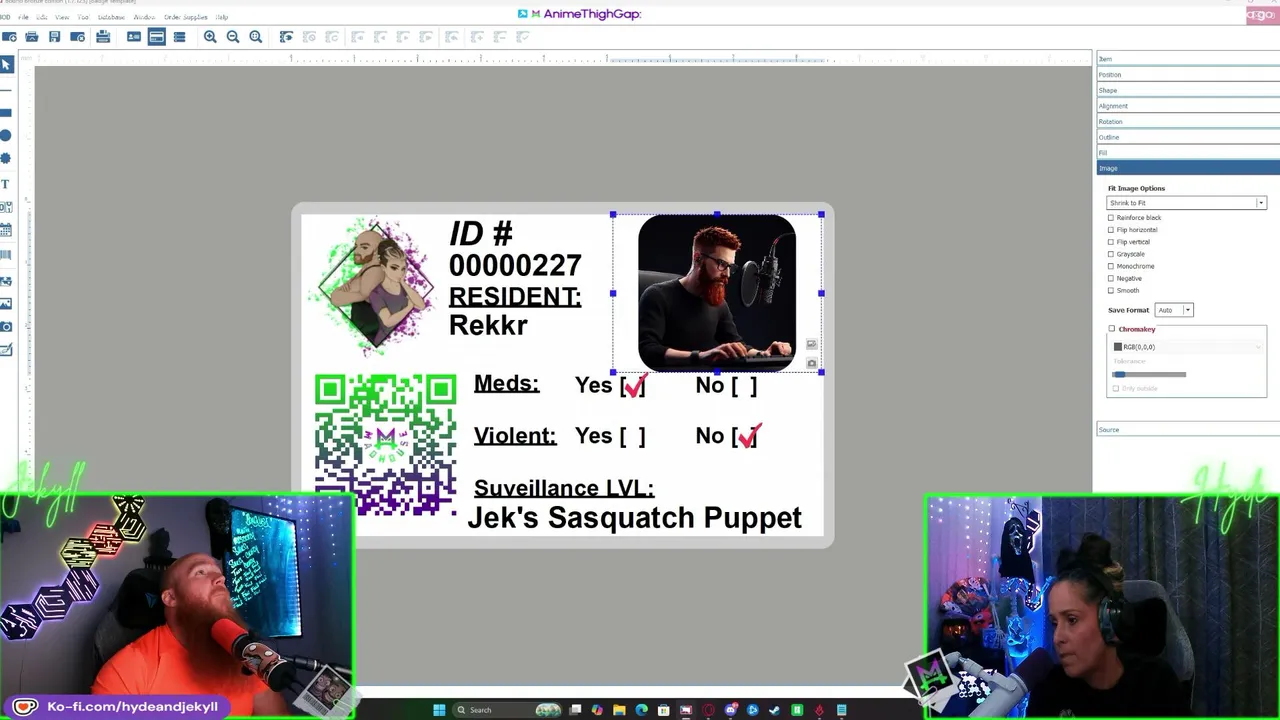Expand the Item properties section
The height and width of the screenshot is (720, 1280).
pyautogui.click(x=1188, y=59)
